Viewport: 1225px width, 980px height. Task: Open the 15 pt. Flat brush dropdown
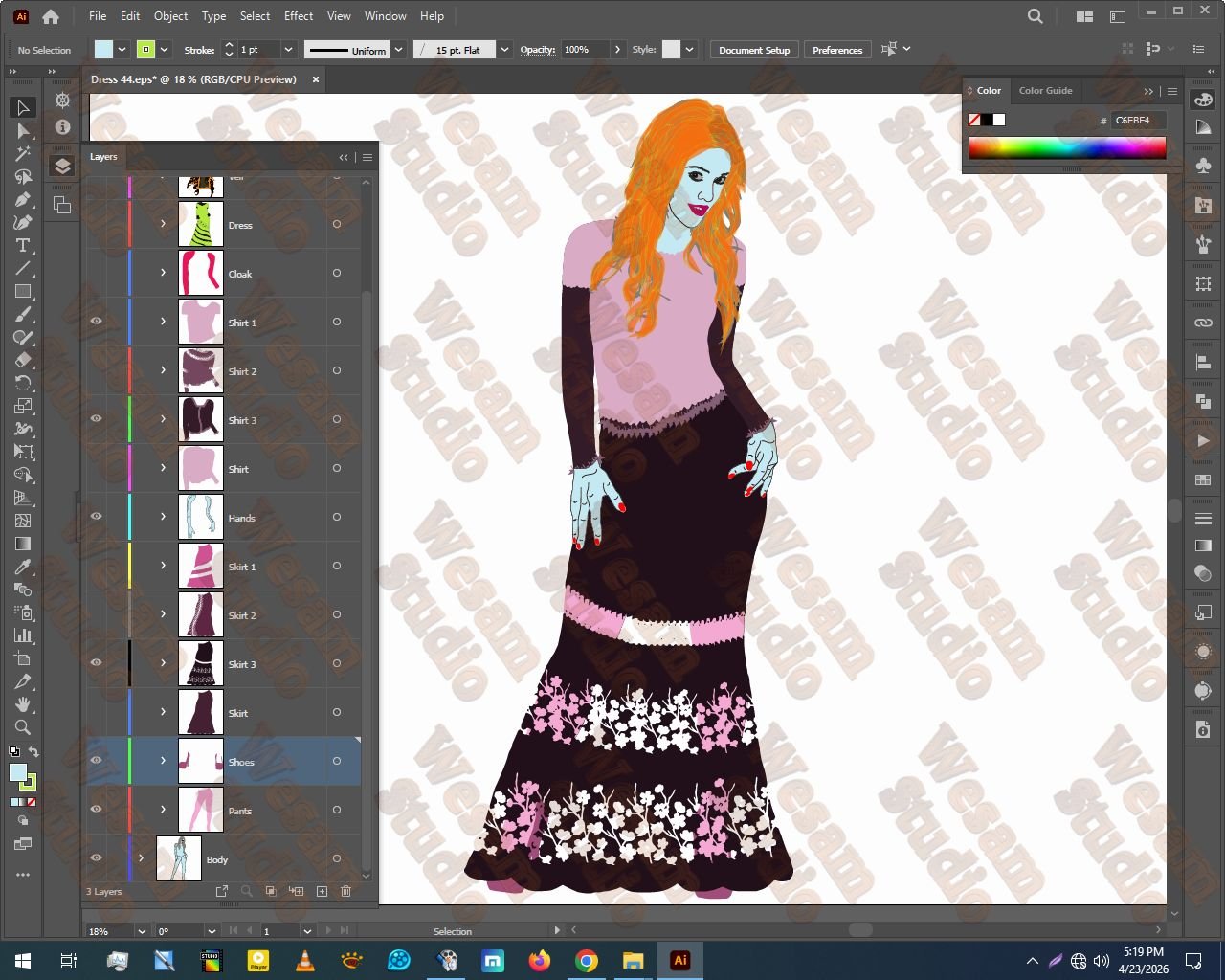(504, 50)
